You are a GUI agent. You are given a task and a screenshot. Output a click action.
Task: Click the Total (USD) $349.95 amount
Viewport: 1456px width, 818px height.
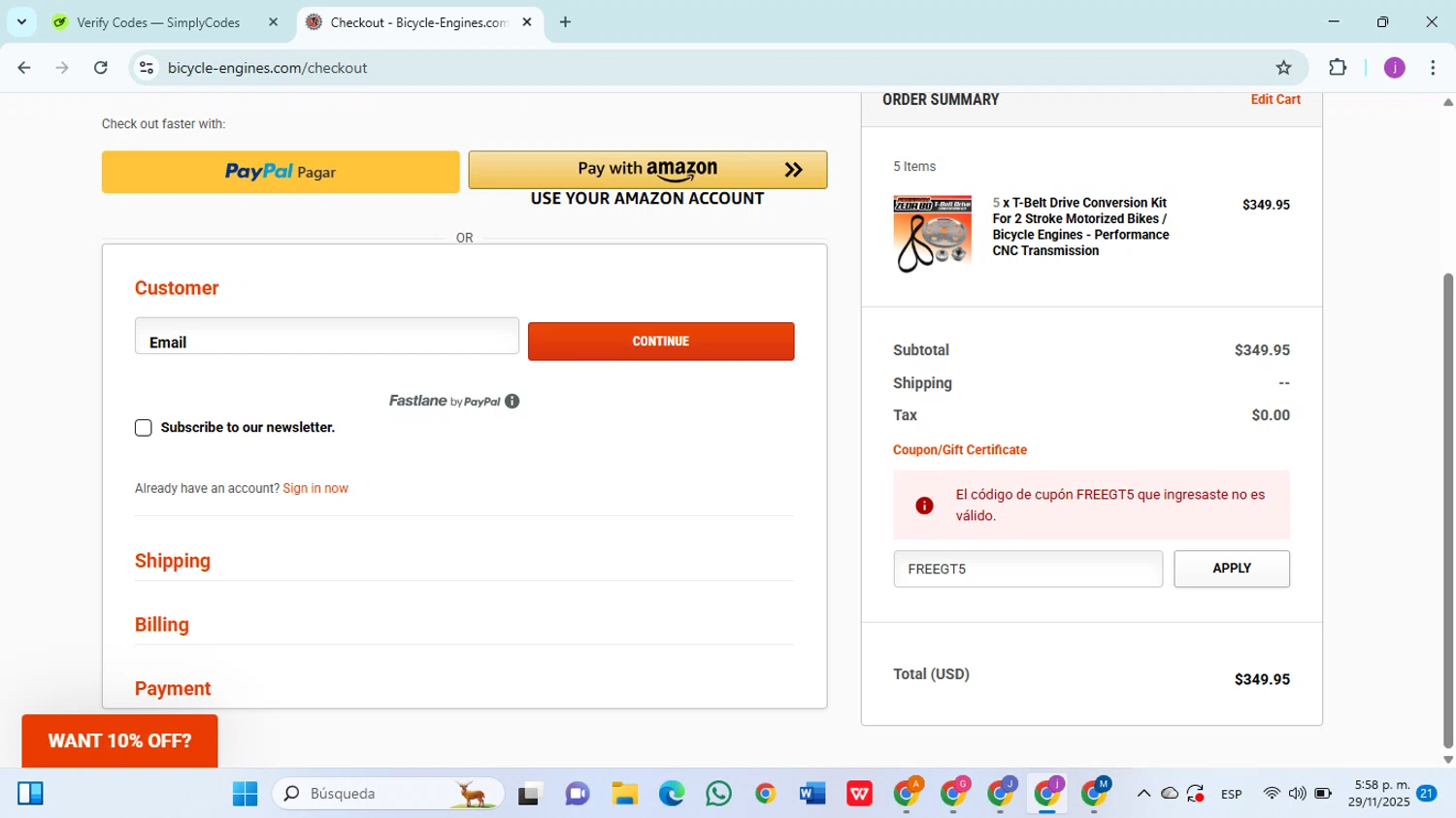click(1262, 679)
